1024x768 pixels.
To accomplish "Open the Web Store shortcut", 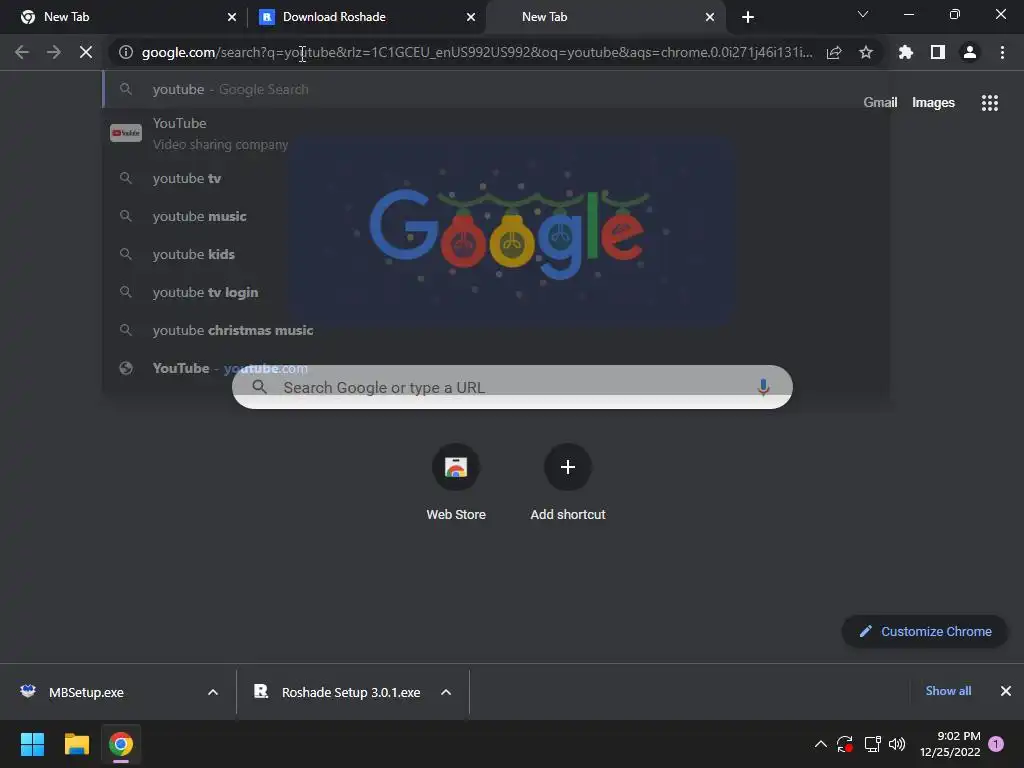I will tap(456, 481).
